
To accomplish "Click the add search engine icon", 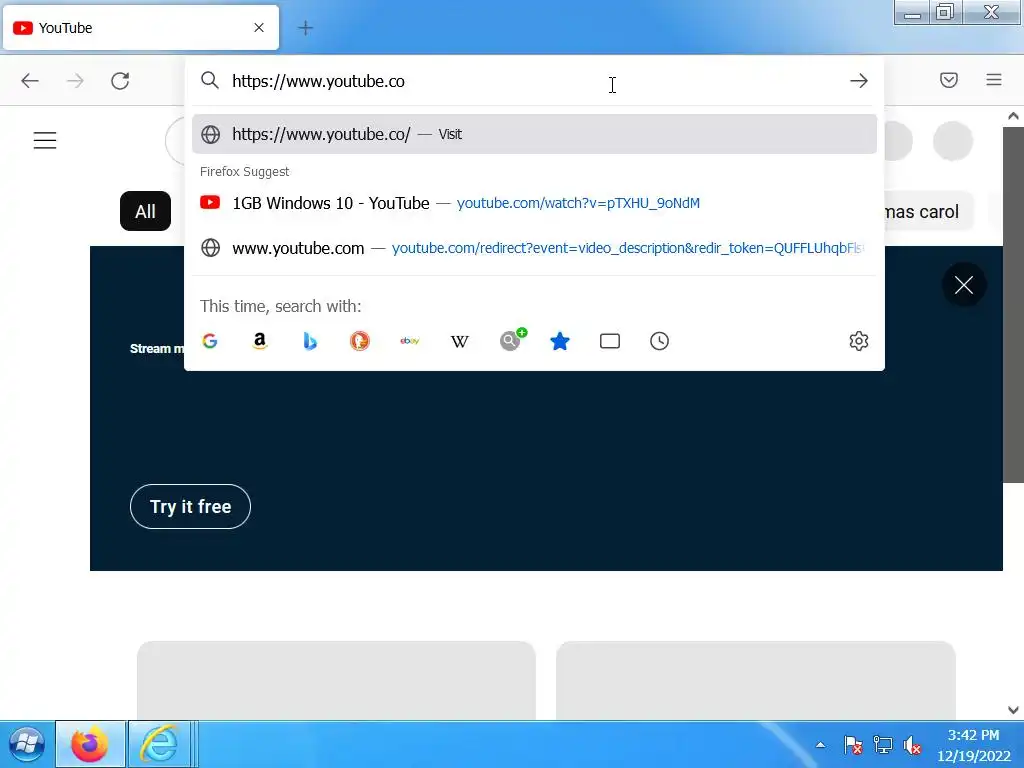I will click(511, 340).
